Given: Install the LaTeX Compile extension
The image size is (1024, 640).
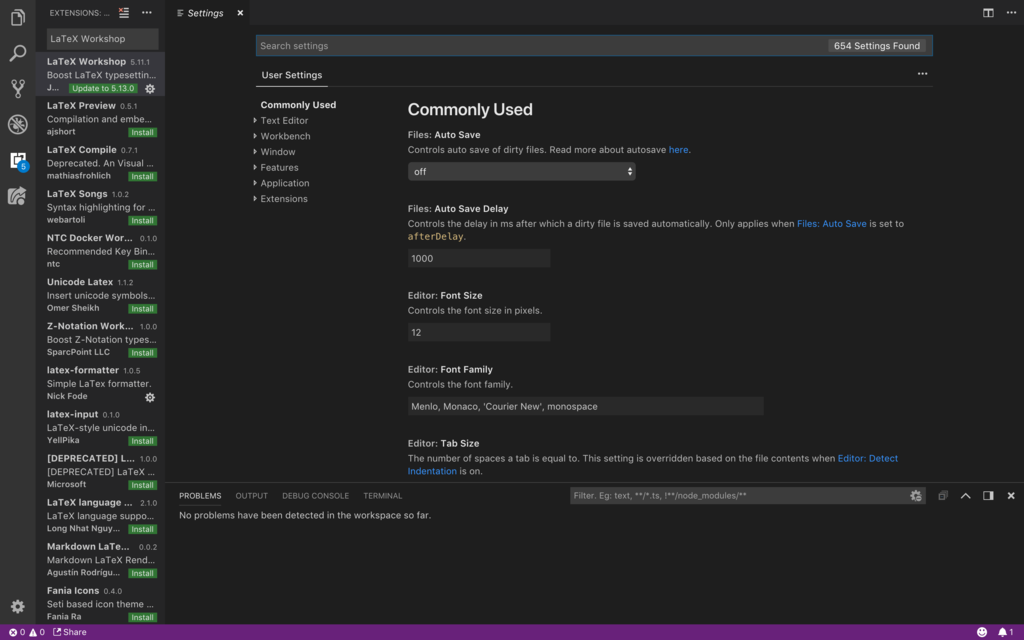Looking at the screenshot, I should [x=142, y=176].
